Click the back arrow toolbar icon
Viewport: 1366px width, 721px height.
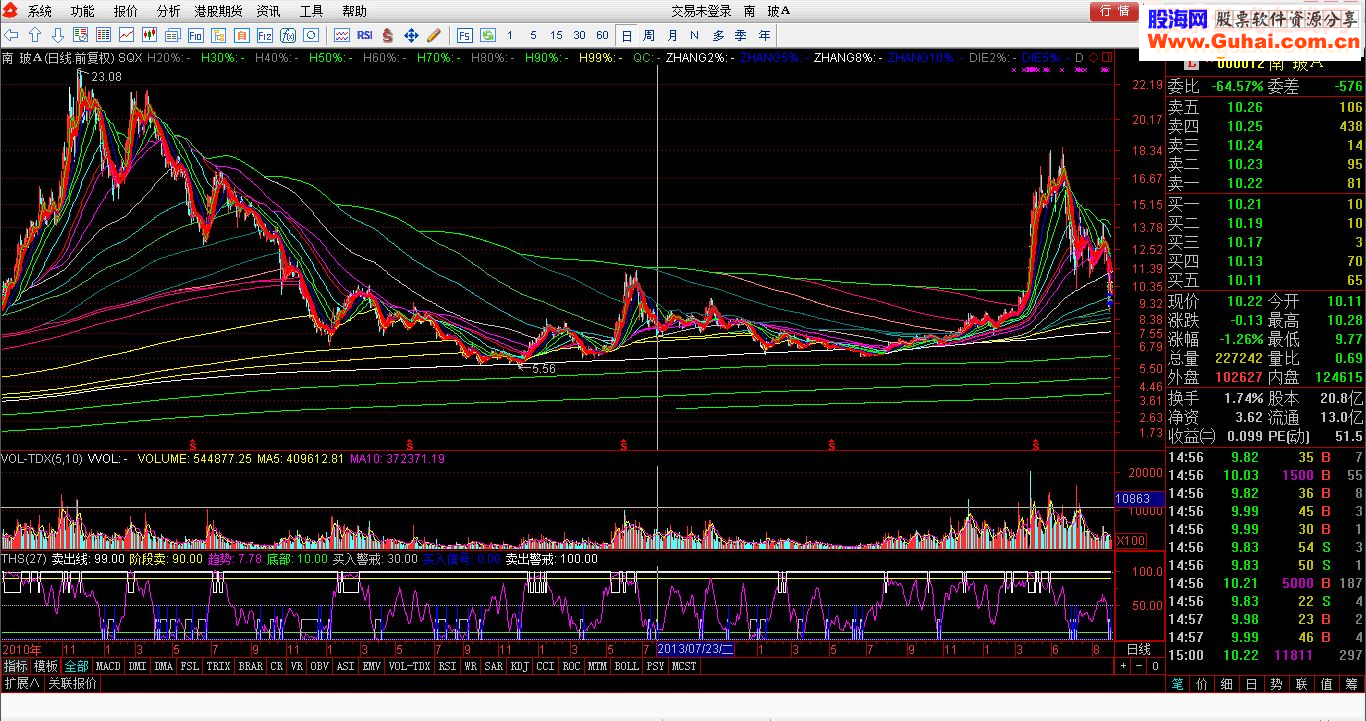coord(10,35)
